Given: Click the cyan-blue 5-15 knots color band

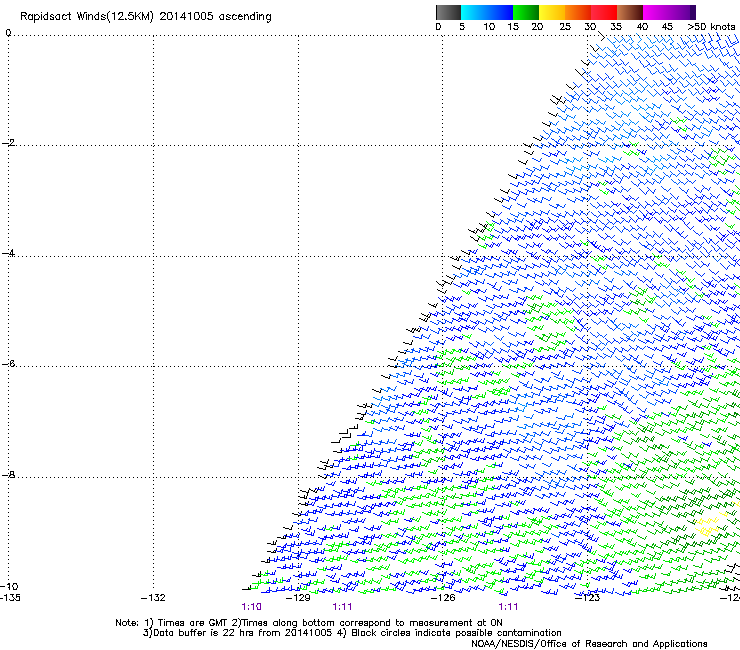Looking at the screenshot, I should click(x=487, y=12).
